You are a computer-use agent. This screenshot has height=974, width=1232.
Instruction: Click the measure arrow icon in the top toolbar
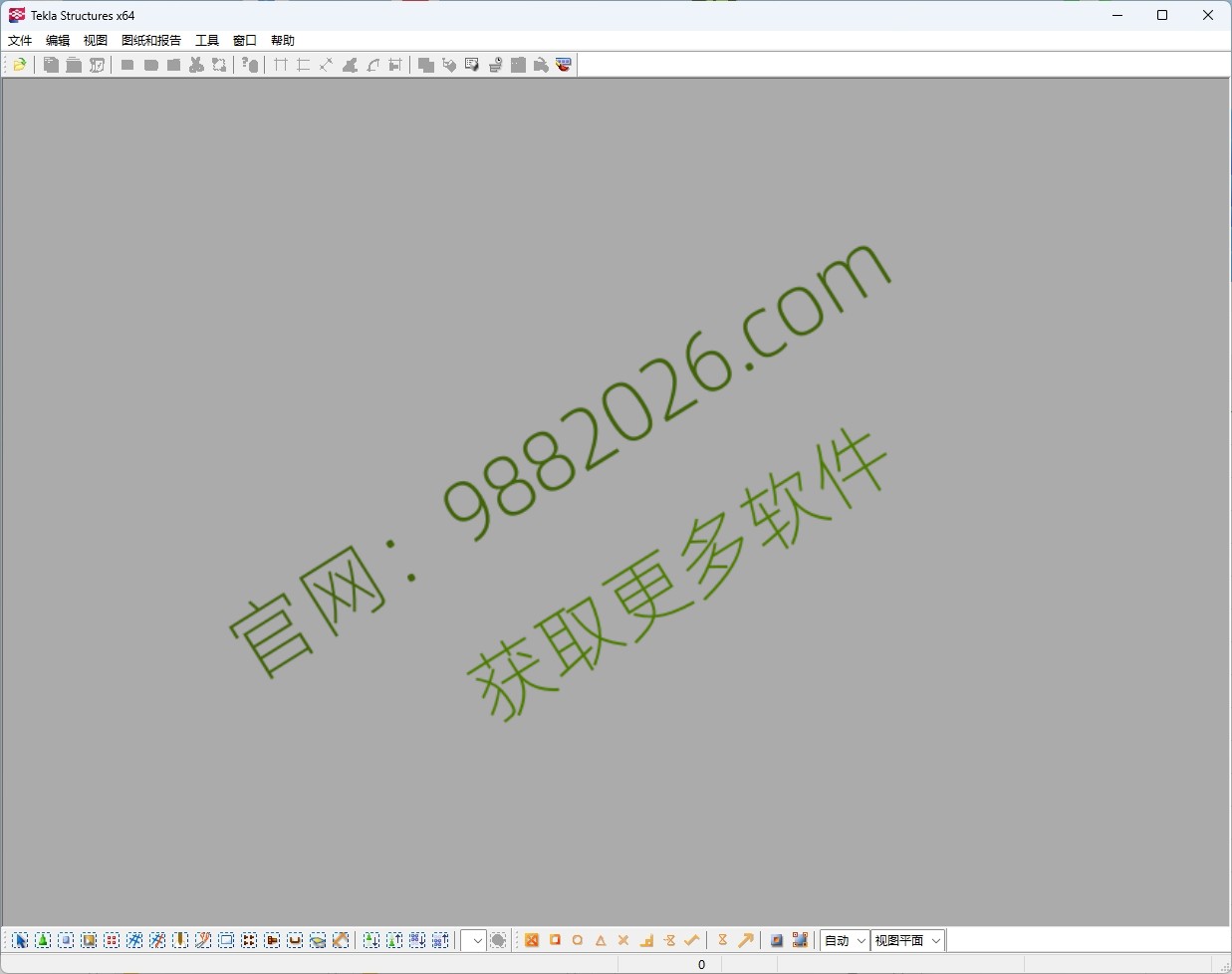coord(326,65)
